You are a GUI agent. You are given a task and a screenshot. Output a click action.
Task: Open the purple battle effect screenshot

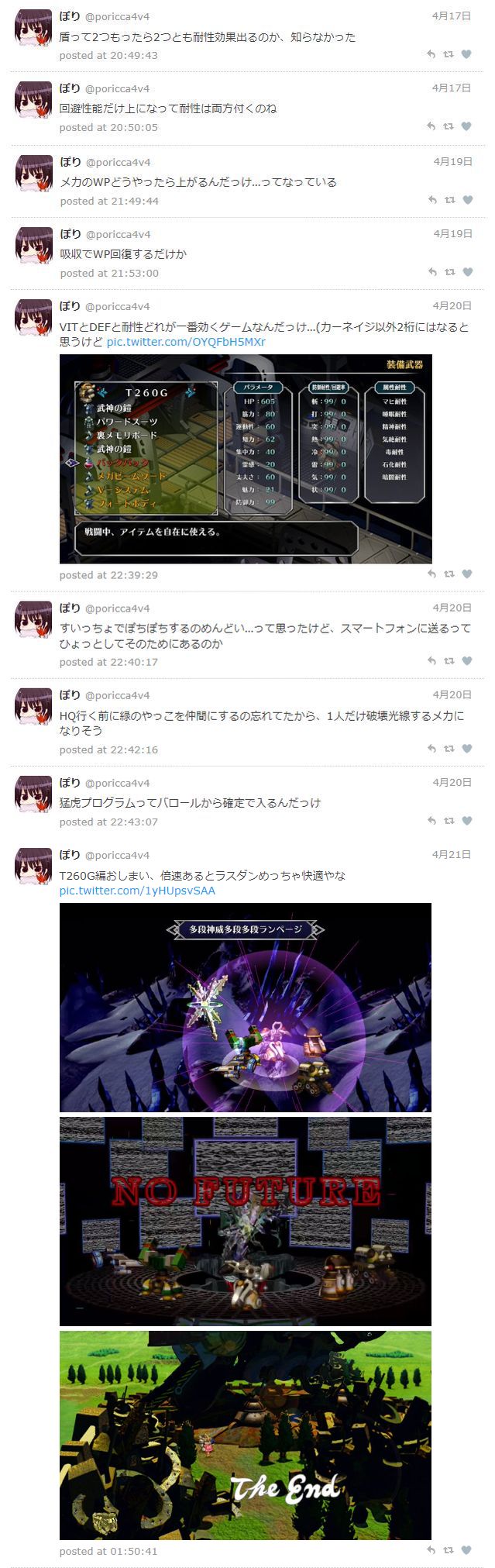pos(246,1008)
